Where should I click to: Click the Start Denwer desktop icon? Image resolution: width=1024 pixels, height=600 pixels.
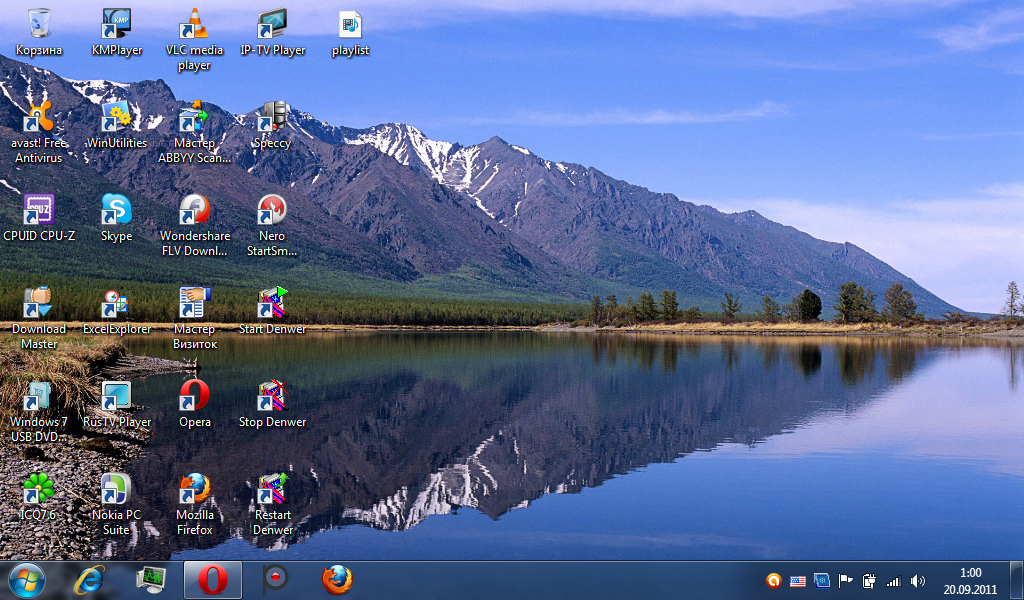point(272,304)
